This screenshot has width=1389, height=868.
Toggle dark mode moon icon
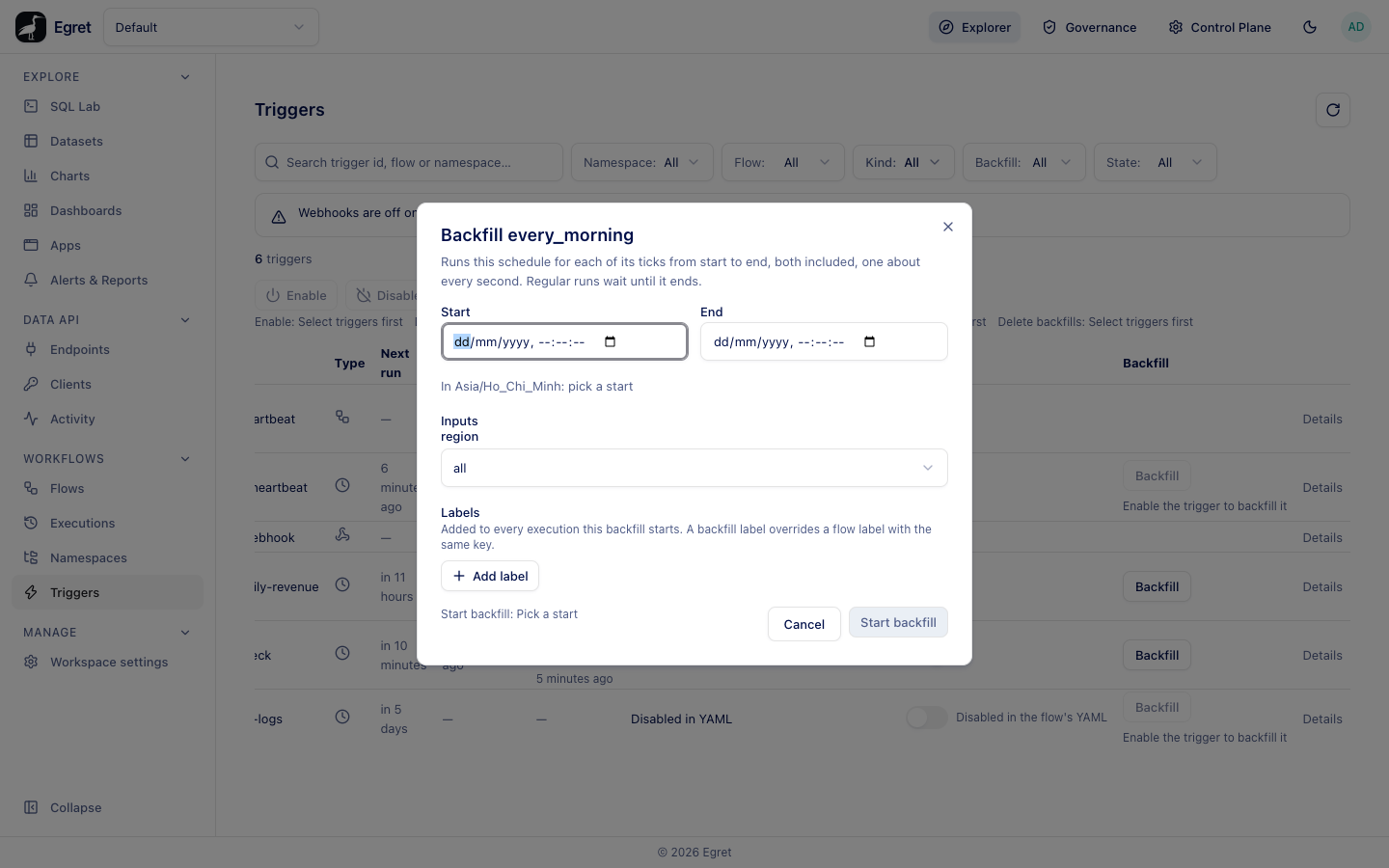pos(1310,27)
